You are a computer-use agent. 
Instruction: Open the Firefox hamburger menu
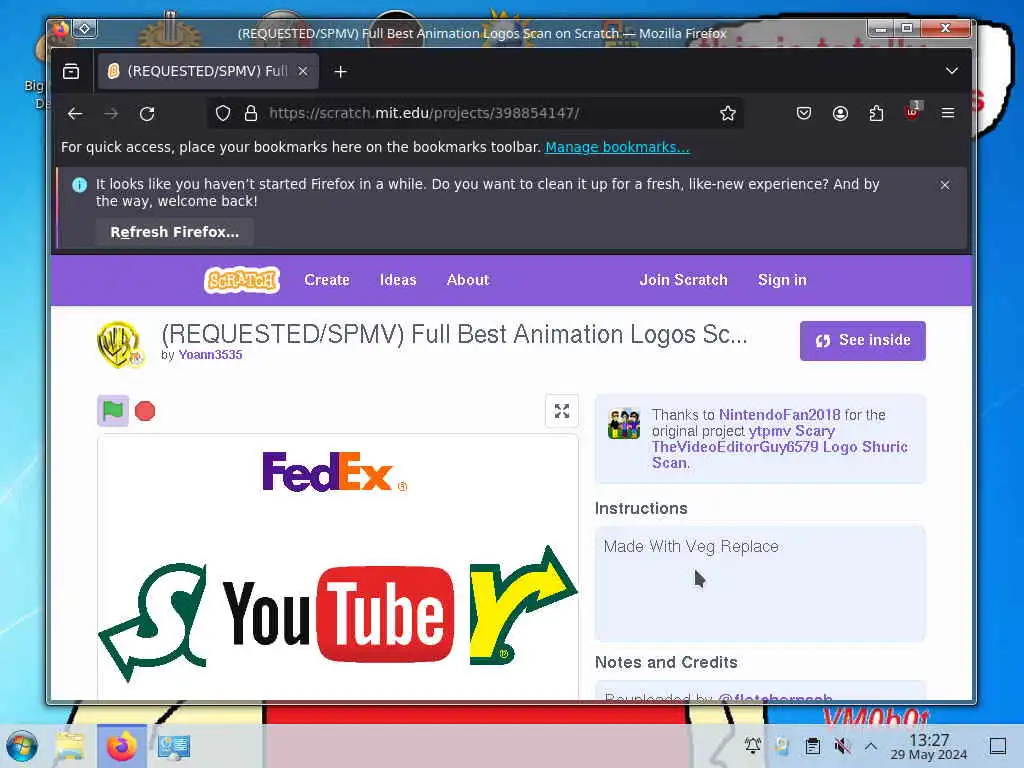[x=948, y=114]
